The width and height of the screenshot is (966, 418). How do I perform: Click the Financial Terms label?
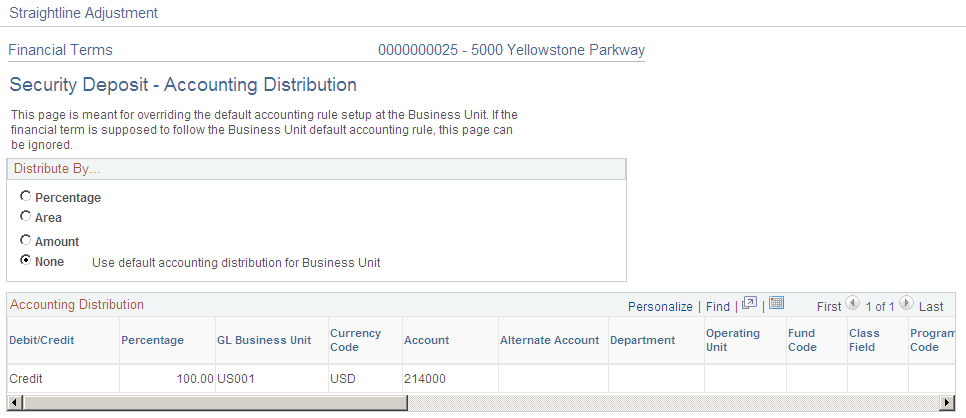click(x=60, y=50)
